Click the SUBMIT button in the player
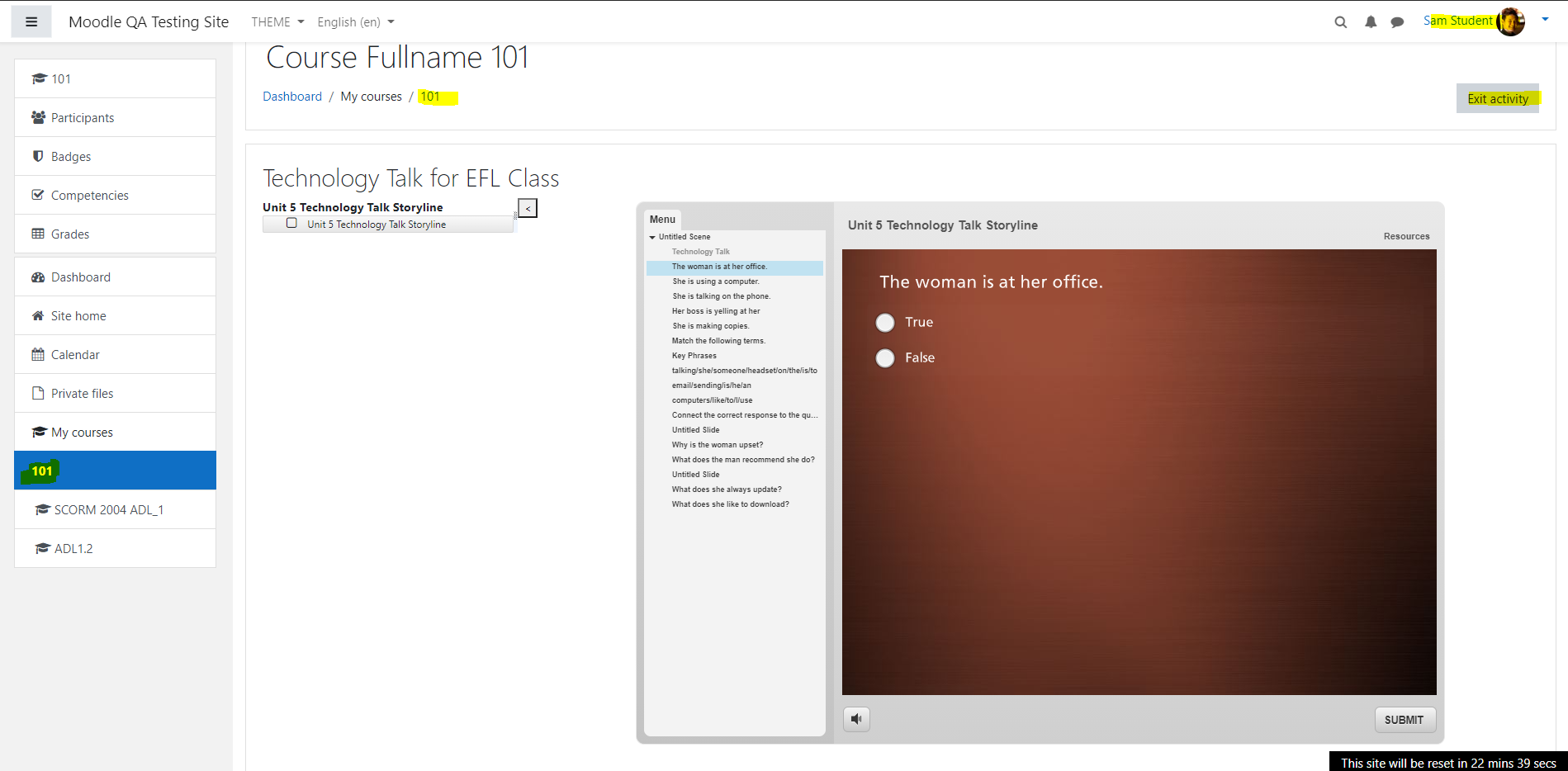The image size is (1568, 771). (1405, 720)
